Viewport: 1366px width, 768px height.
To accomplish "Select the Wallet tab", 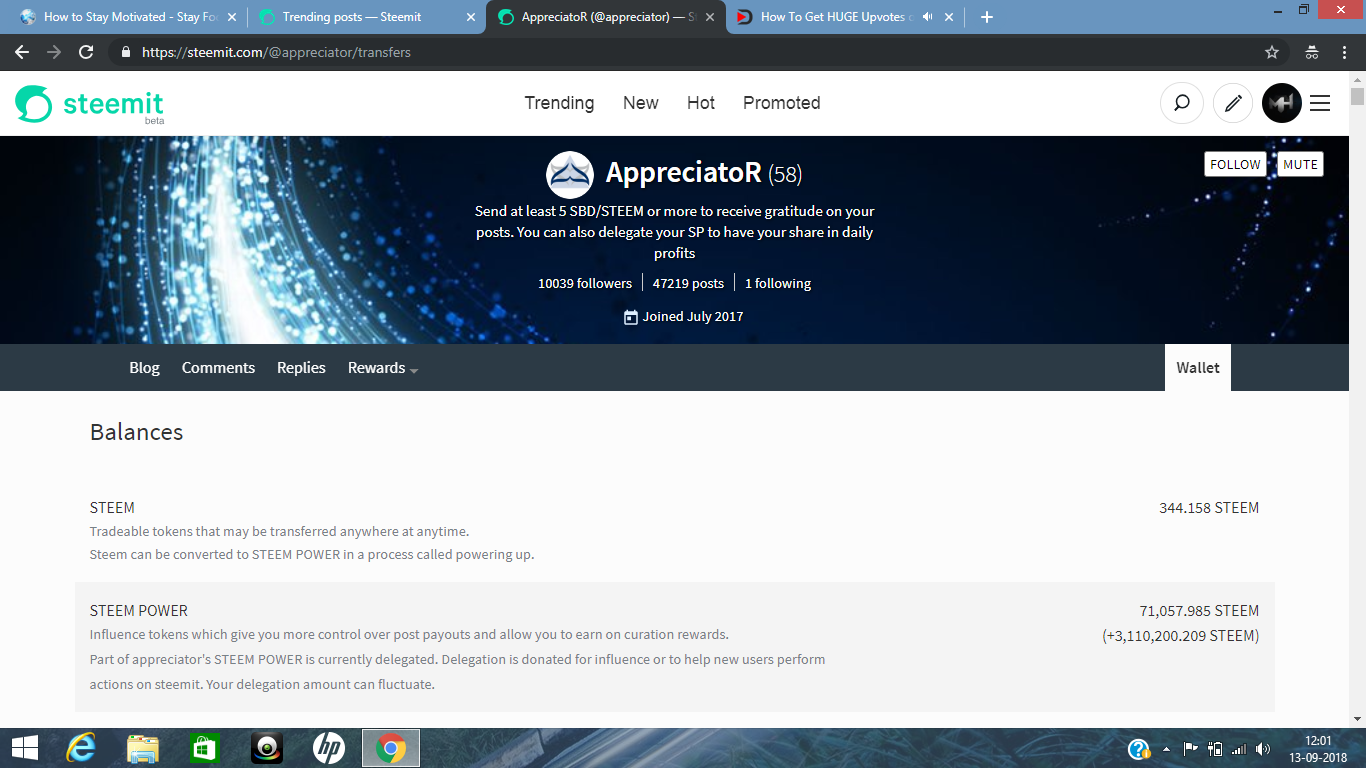I will [x=1198, y=368].
